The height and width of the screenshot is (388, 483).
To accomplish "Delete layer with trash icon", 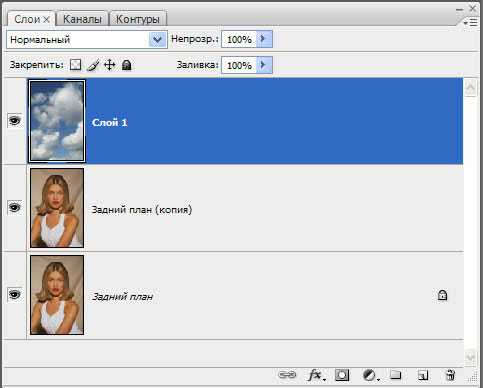I will click(450, 375).
